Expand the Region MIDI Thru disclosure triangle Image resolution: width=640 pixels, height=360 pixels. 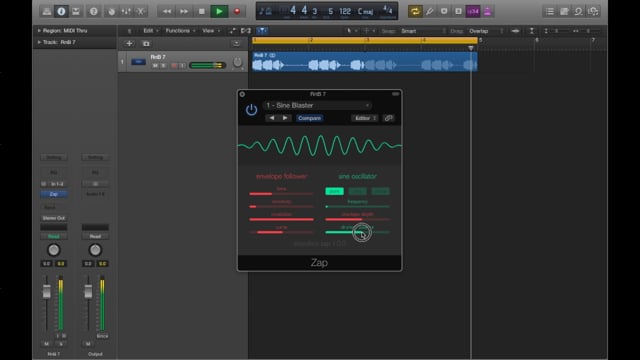click(39, 31)
